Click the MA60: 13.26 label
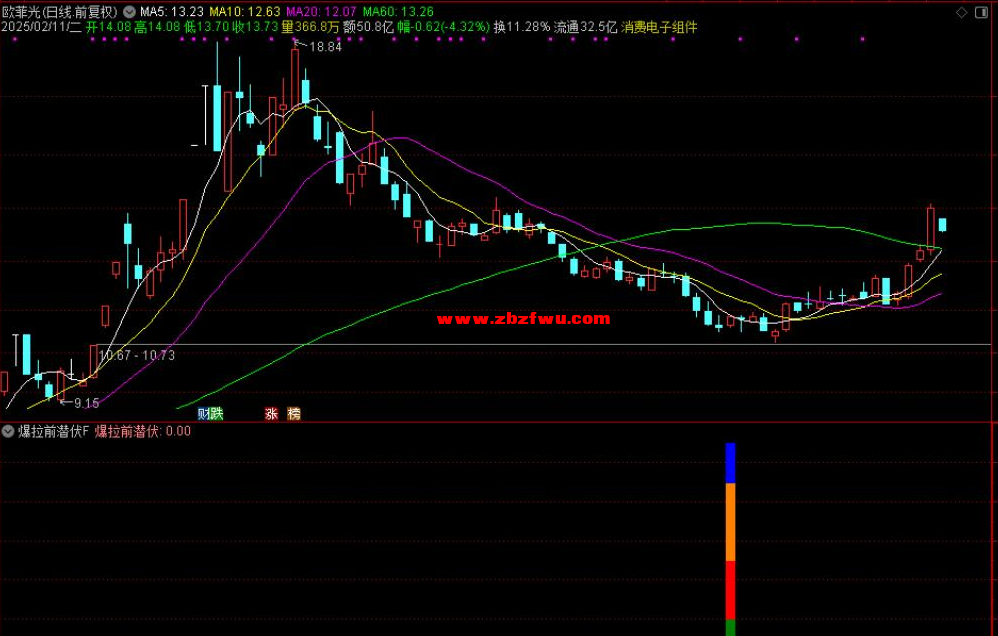 click(398, 11)
